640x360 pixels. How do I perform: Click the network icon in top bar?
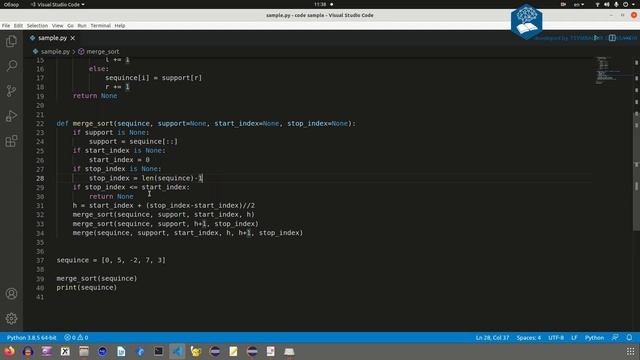[x=598, y=4]
